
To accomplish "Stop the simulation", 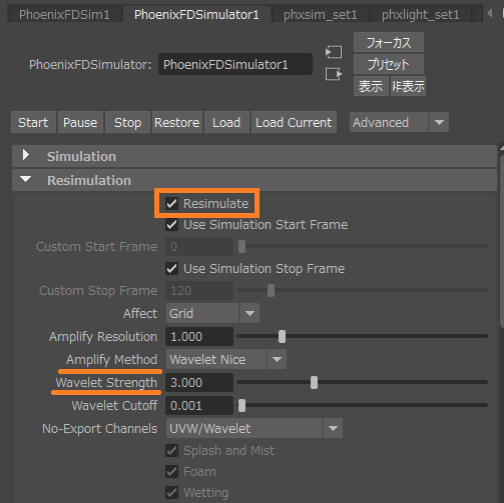I will (128, 122).
